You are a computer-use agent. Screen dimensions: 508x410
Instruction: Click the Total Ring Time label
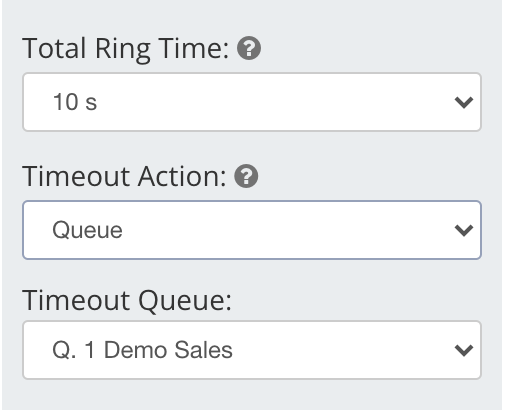tap(125, 49)
